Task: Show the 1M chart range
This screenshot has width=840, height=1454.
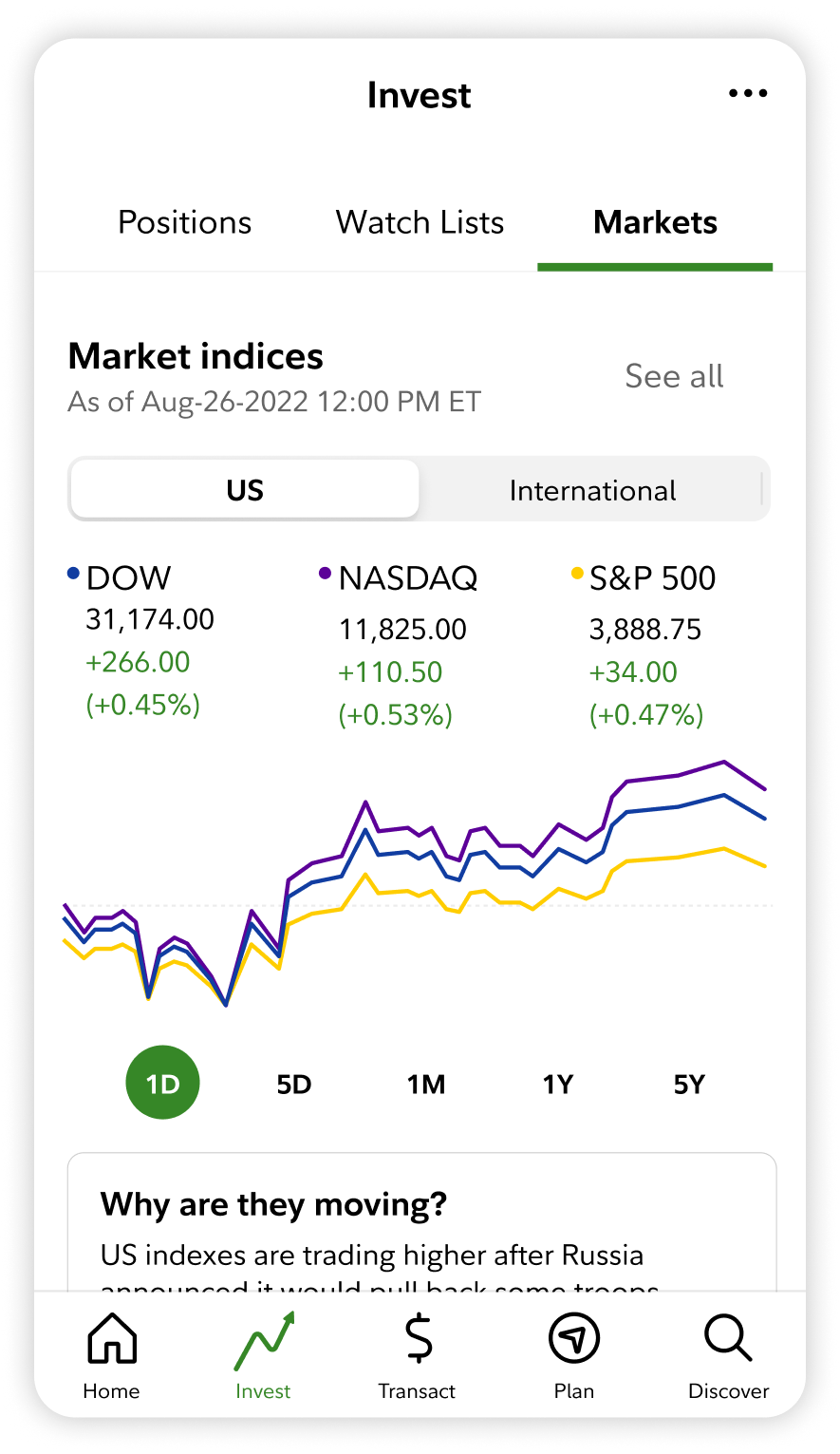Action: point(426,1084)
